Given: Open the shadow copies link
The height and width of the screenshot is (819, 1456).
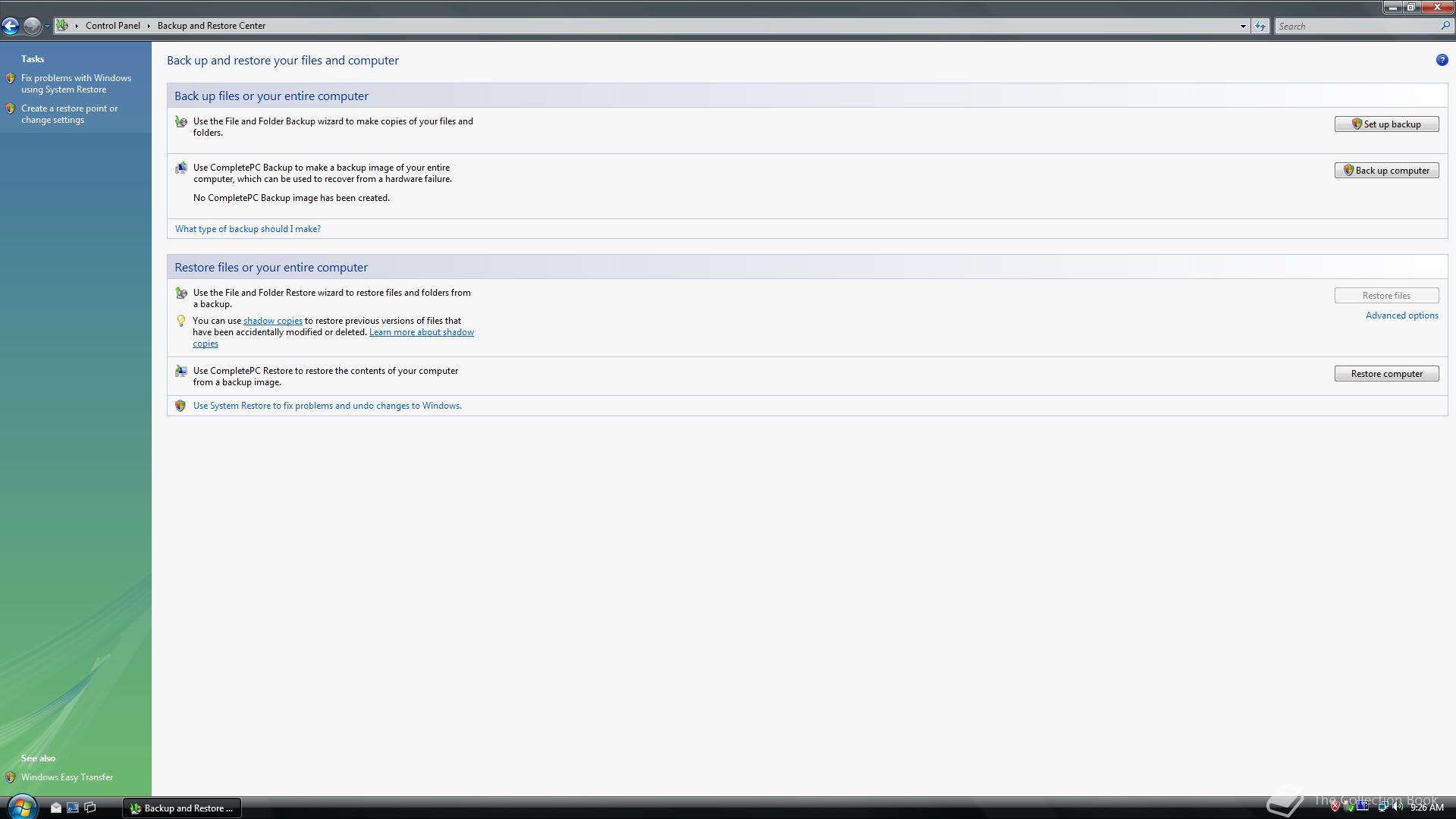Looking at the screenshot, I should click(272, 321).
